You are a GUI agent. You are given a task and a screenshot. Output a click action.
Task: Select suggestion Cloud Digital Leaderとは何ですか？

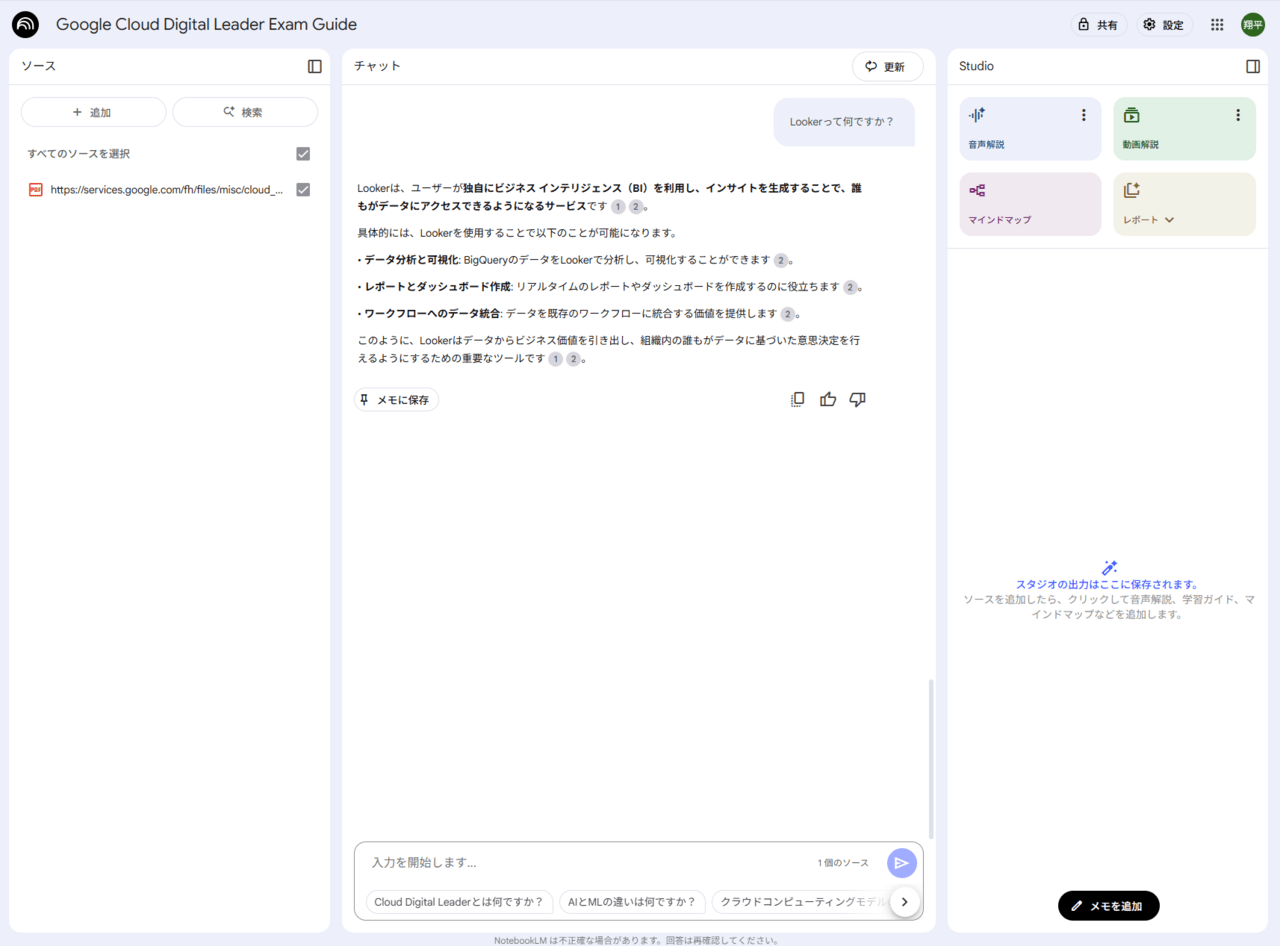tap(459, 902)
